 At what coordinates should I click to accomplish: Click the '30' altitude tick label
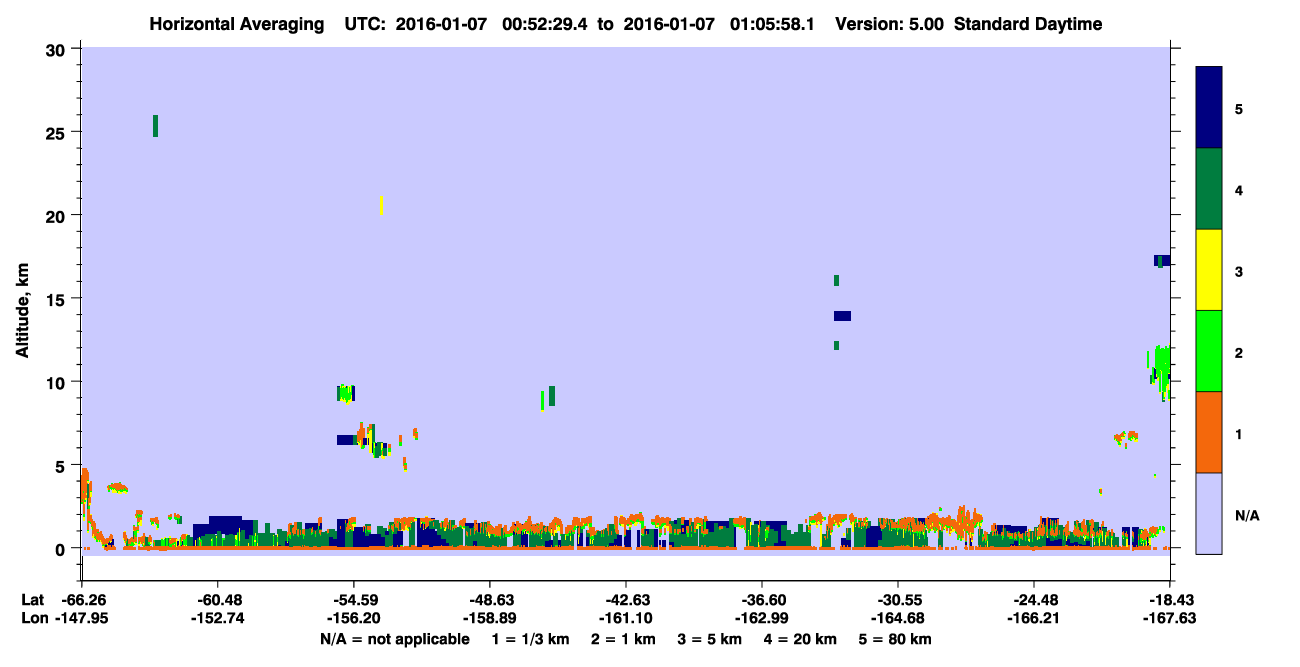tap(58, 50)
